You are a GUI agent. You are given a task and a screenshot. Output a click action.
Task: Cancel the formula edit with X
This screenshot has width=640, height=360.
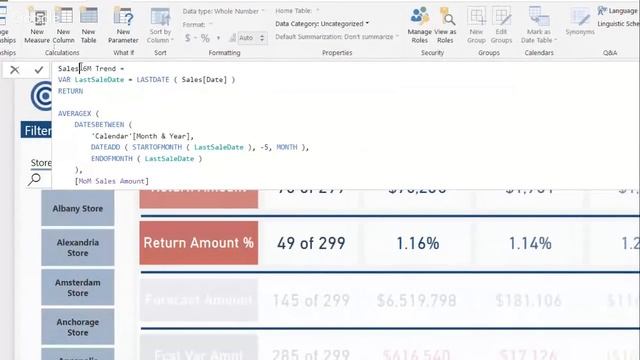[15, 70]
